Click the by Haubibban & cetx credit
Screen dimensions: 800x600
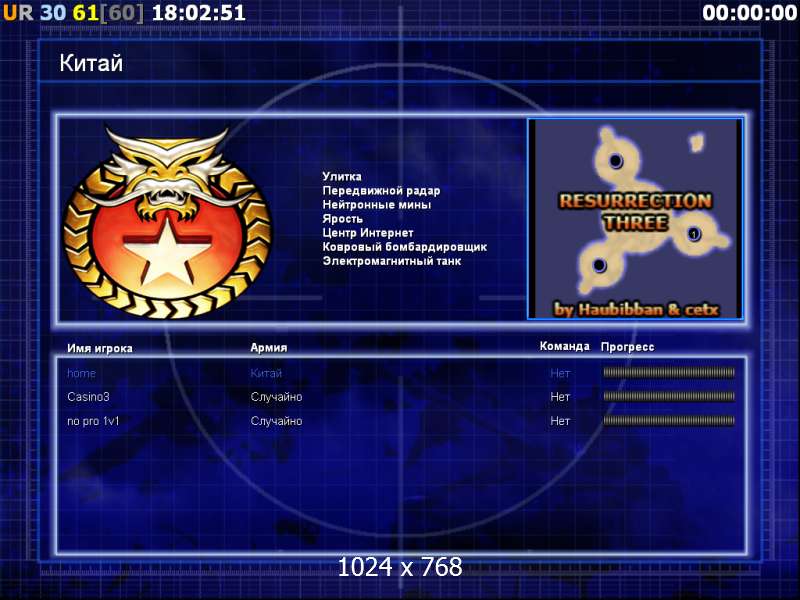click(637, 309)
